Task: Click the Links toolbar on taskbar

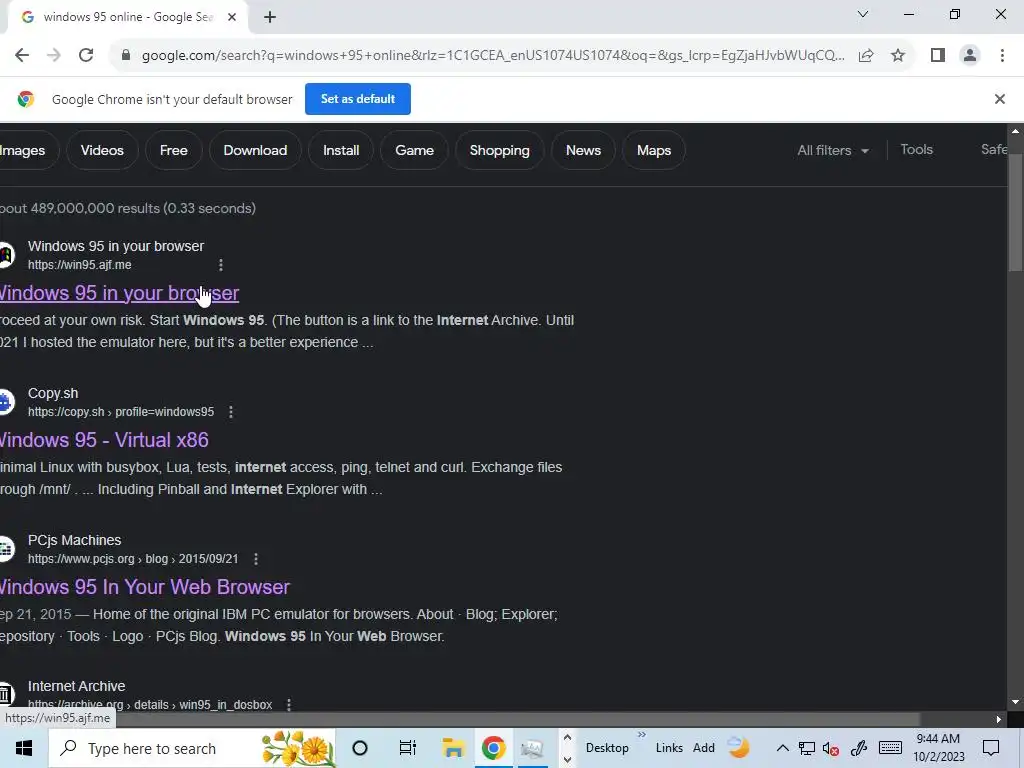Action: coord(669,748)
